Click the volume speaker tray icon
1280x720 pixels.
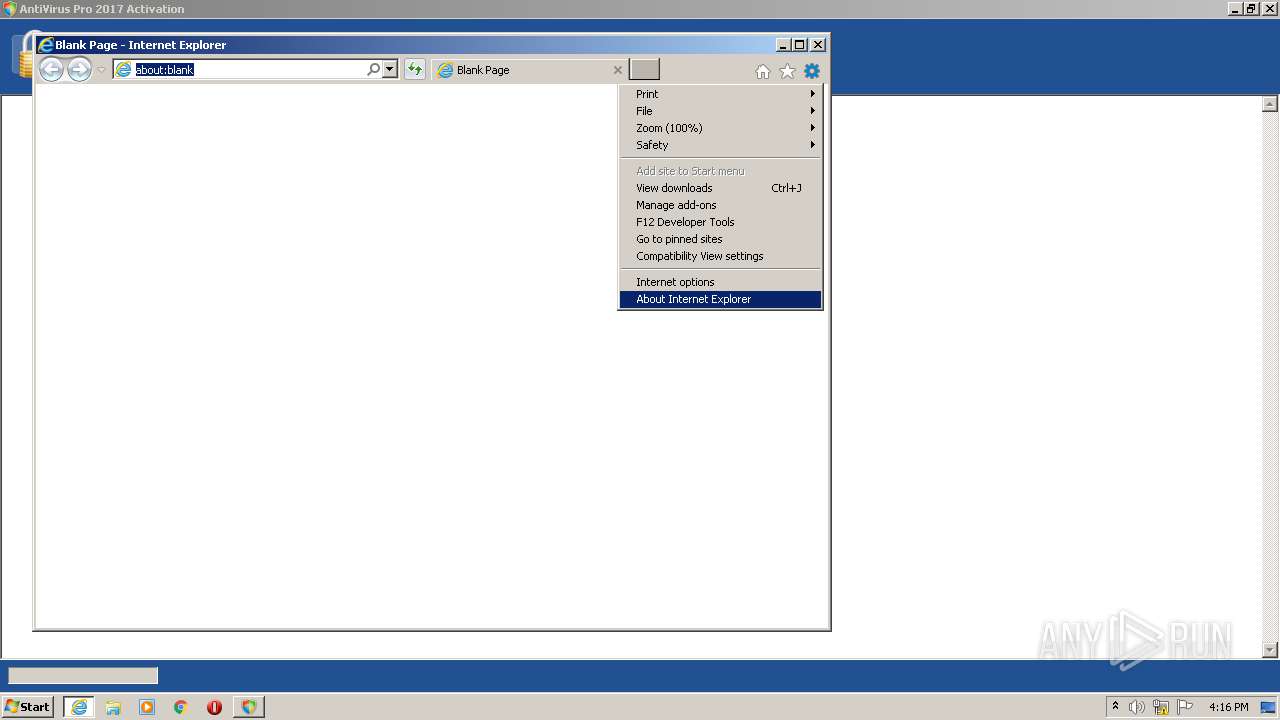pyautogui.click(x=1137, y=707)
